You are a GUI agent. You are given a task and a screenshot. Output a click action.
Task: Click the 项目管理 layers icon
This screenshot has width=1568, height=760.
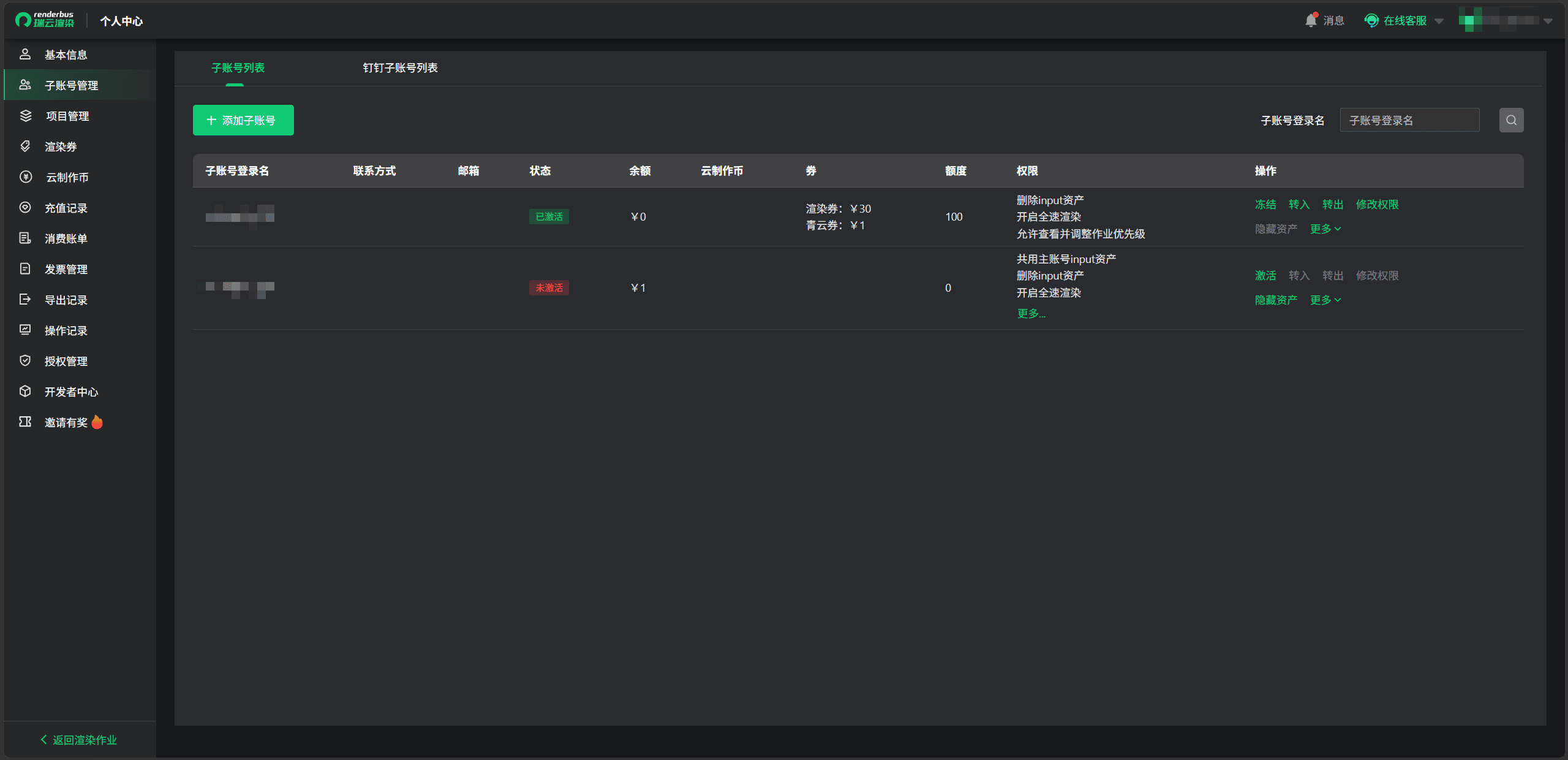[25, 115]
